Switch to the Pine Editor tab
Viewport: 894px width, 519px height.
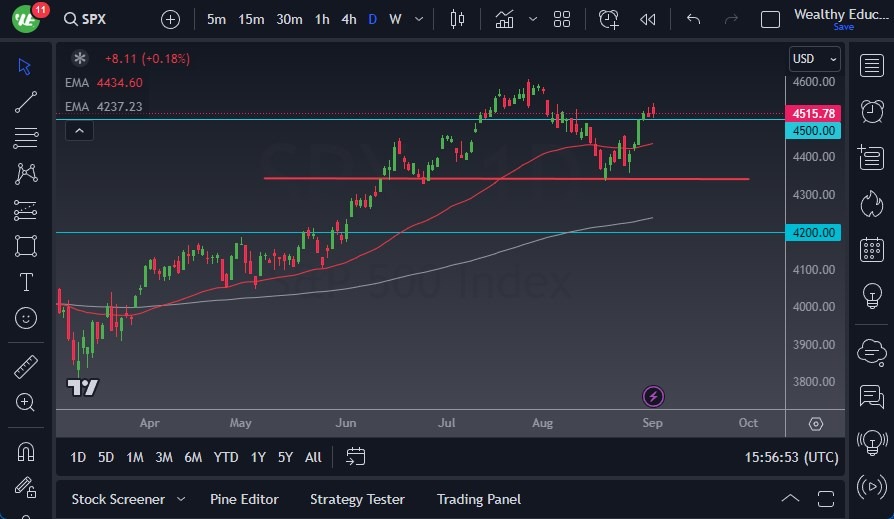coord(244,499)
